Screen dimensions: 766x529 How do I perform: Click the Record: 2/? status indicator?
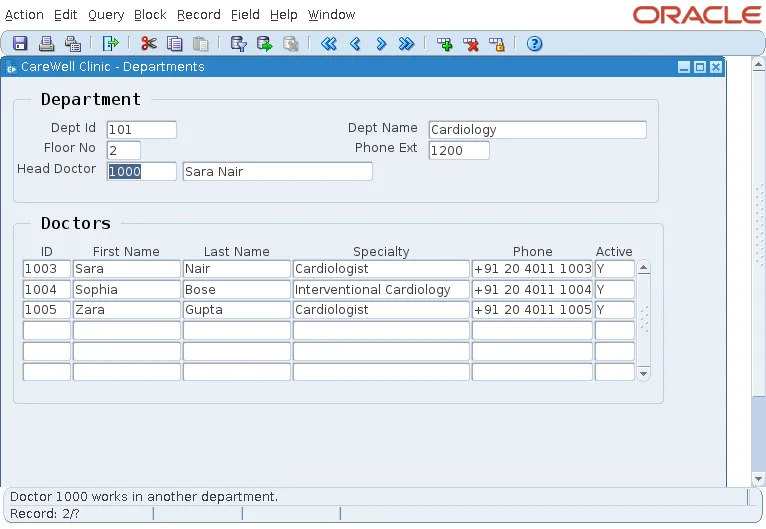coord(44,514)
